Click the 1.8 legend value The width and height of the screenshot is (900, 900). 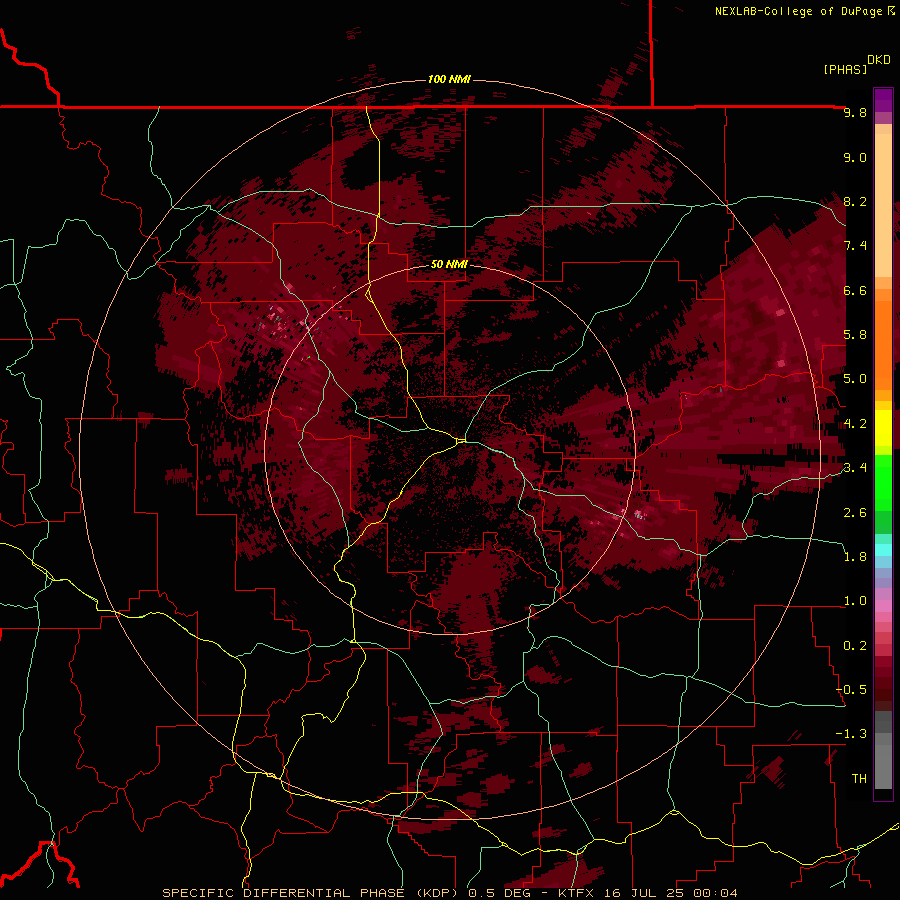855,557
